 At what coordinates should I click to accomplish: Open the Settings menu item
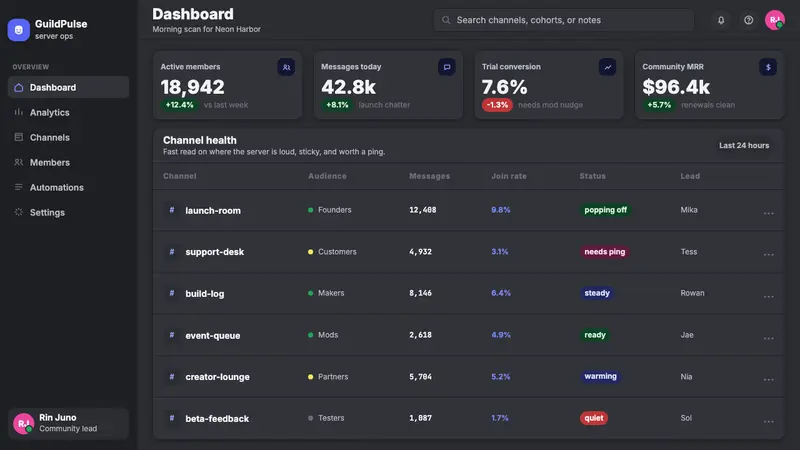tap(68, 212)
